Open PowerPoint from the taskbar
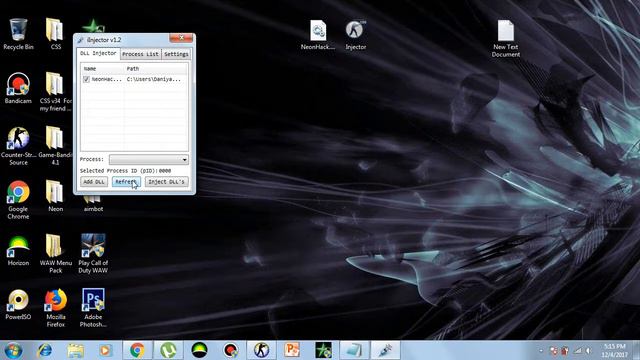 click(293, 350)
